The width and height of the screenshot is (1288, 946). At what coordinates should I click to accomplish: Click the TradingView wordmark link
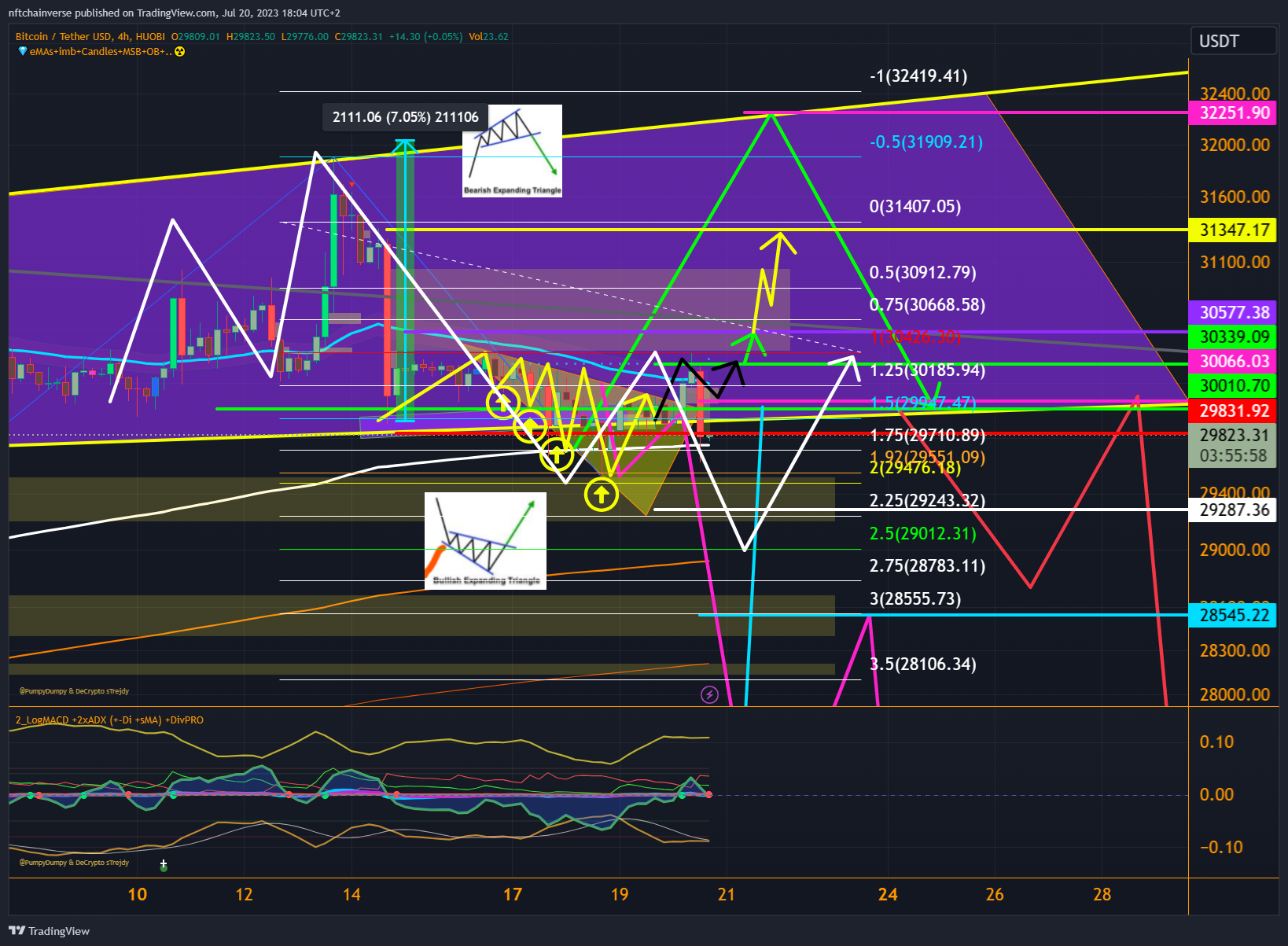[x=59, y=931]
